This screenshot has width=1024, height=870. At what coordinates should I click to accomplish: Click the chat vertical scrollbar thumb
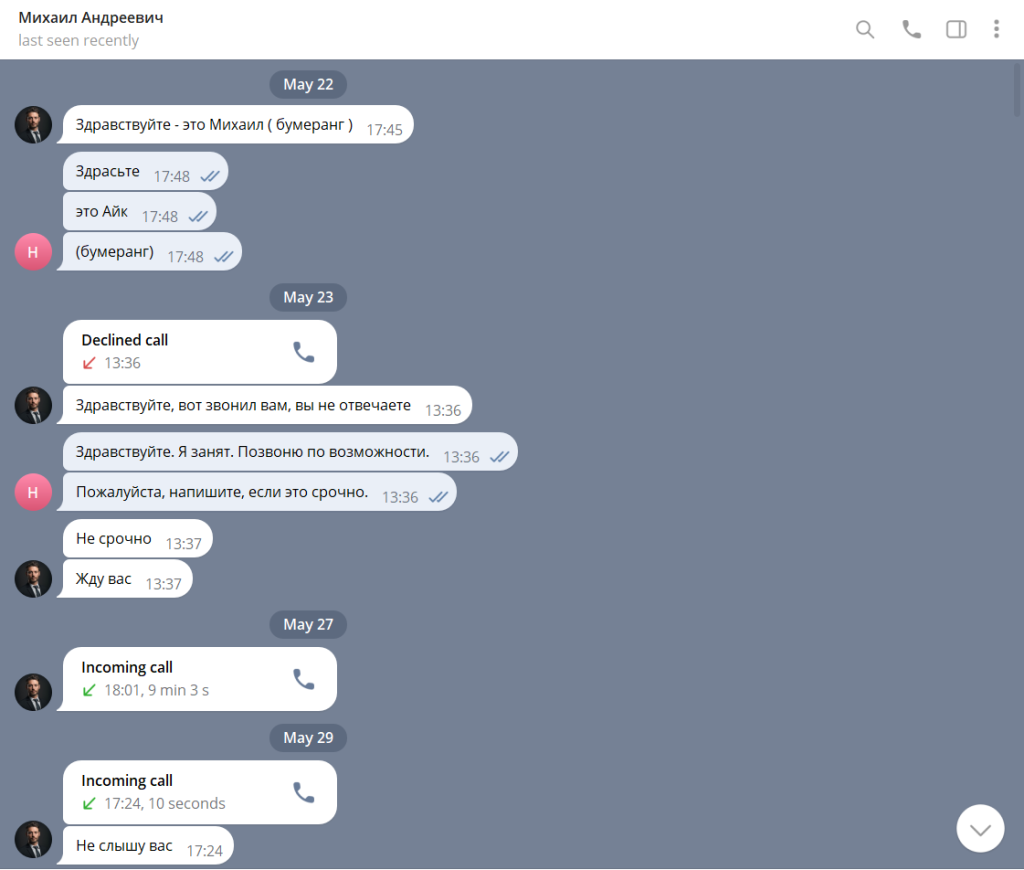coord(1017,89)
